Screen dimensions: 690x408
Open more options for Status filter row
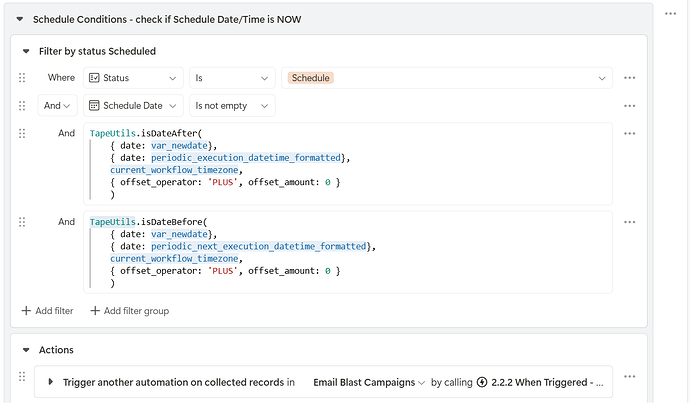click(x=629, y=78)
